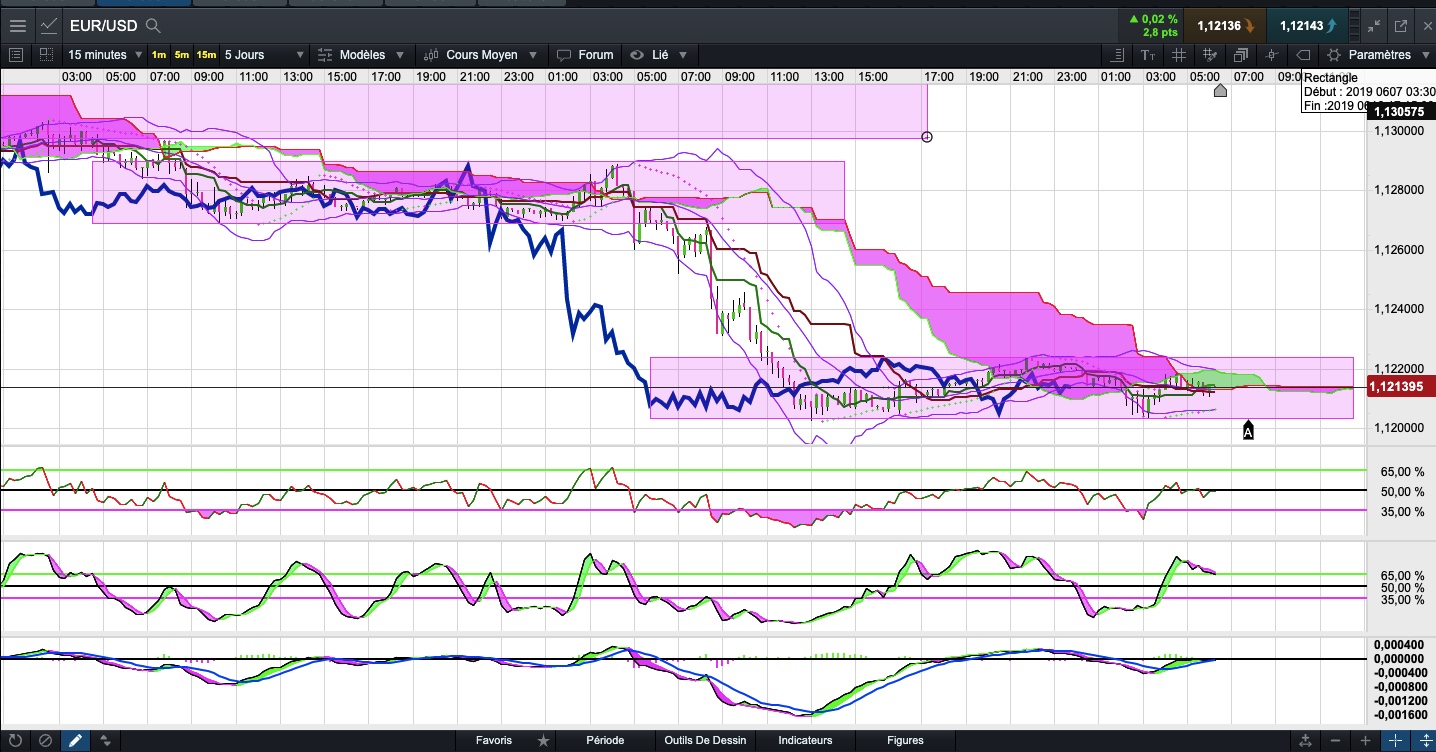The image size is (1436, 752).
Task: Select the 5m timeframe shortcut
Action: coord(182,55)
